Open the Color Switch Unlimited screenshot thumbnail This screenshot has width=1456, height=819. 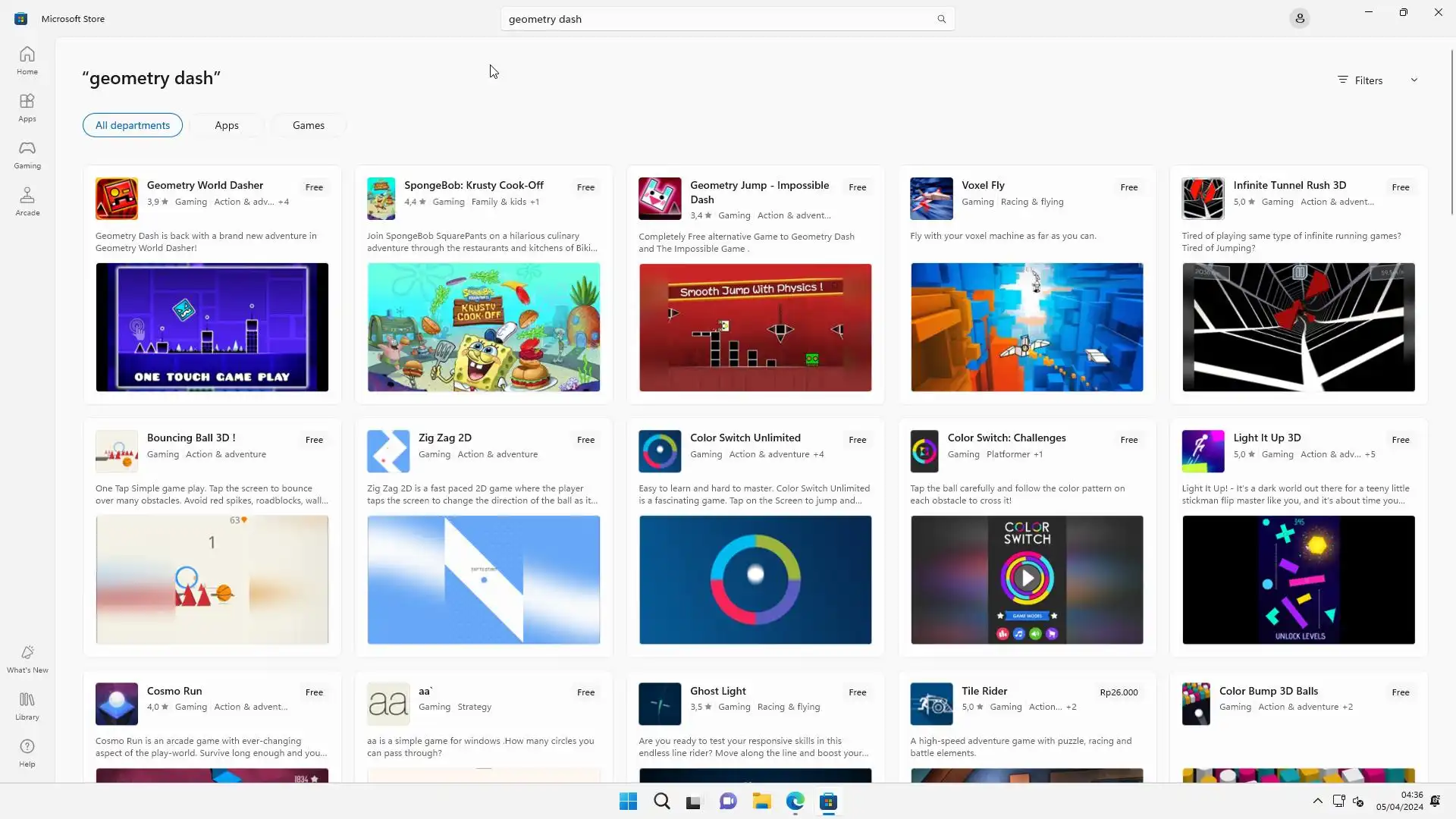click(x=755, y=579)
